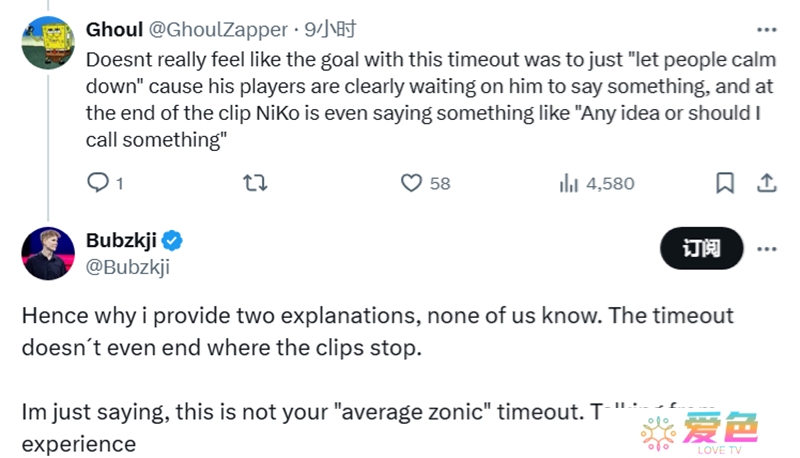
Task: Open the 9小时 timestamp link
Action: point(330,30)
